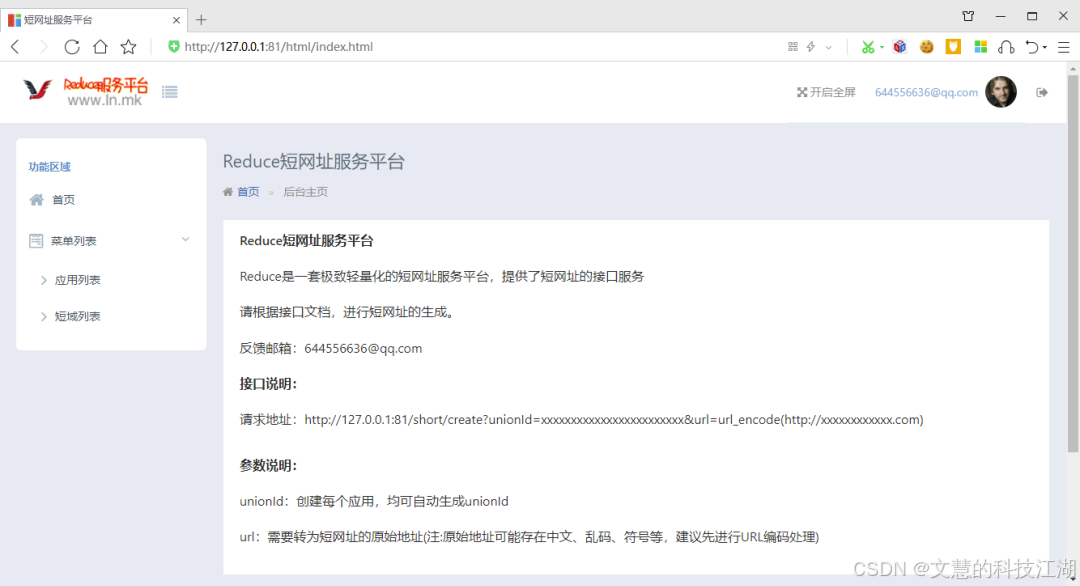Click the 功能区域 sidebar heading
Screen dimensions: 1080x586
click(50, 167)
